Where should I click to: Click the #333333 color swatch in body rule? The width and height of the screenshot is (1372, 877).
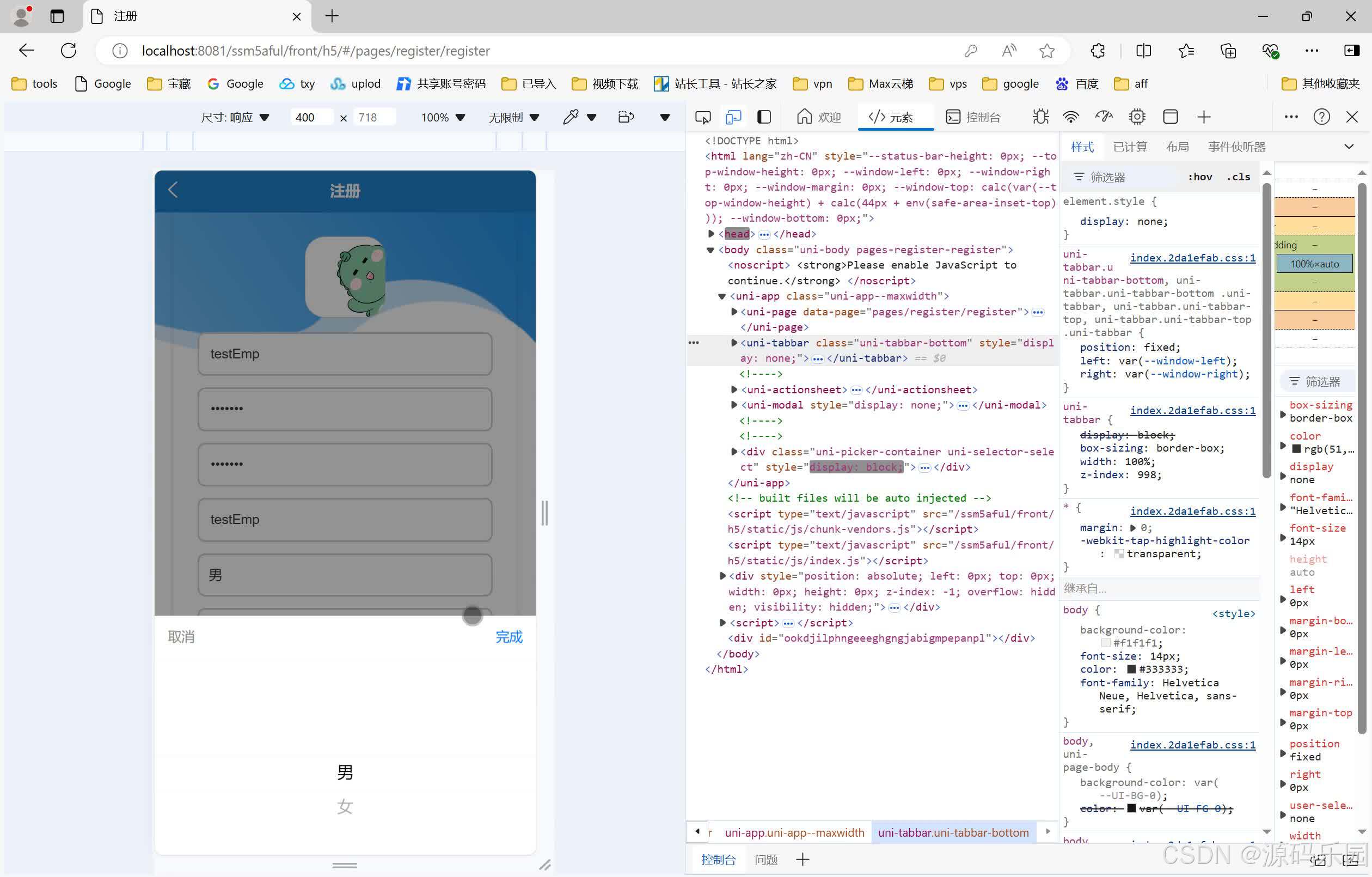point(1131,669)
